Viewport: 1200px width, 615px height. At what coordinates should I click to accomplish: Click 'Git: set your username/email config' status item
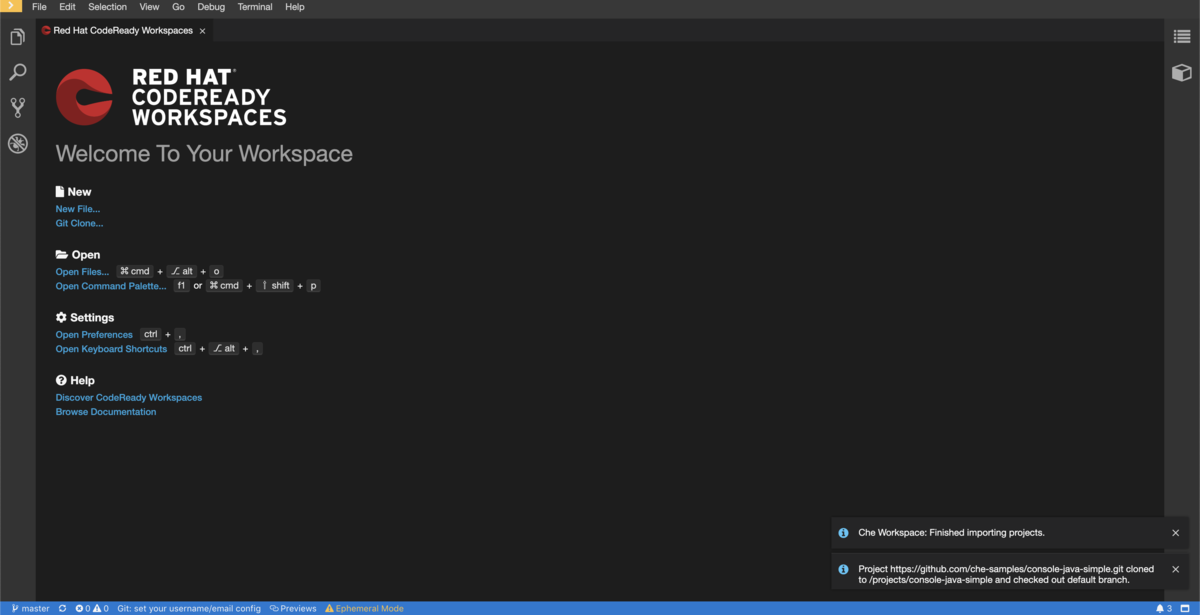pyautogui.click(x=189, y=608)
